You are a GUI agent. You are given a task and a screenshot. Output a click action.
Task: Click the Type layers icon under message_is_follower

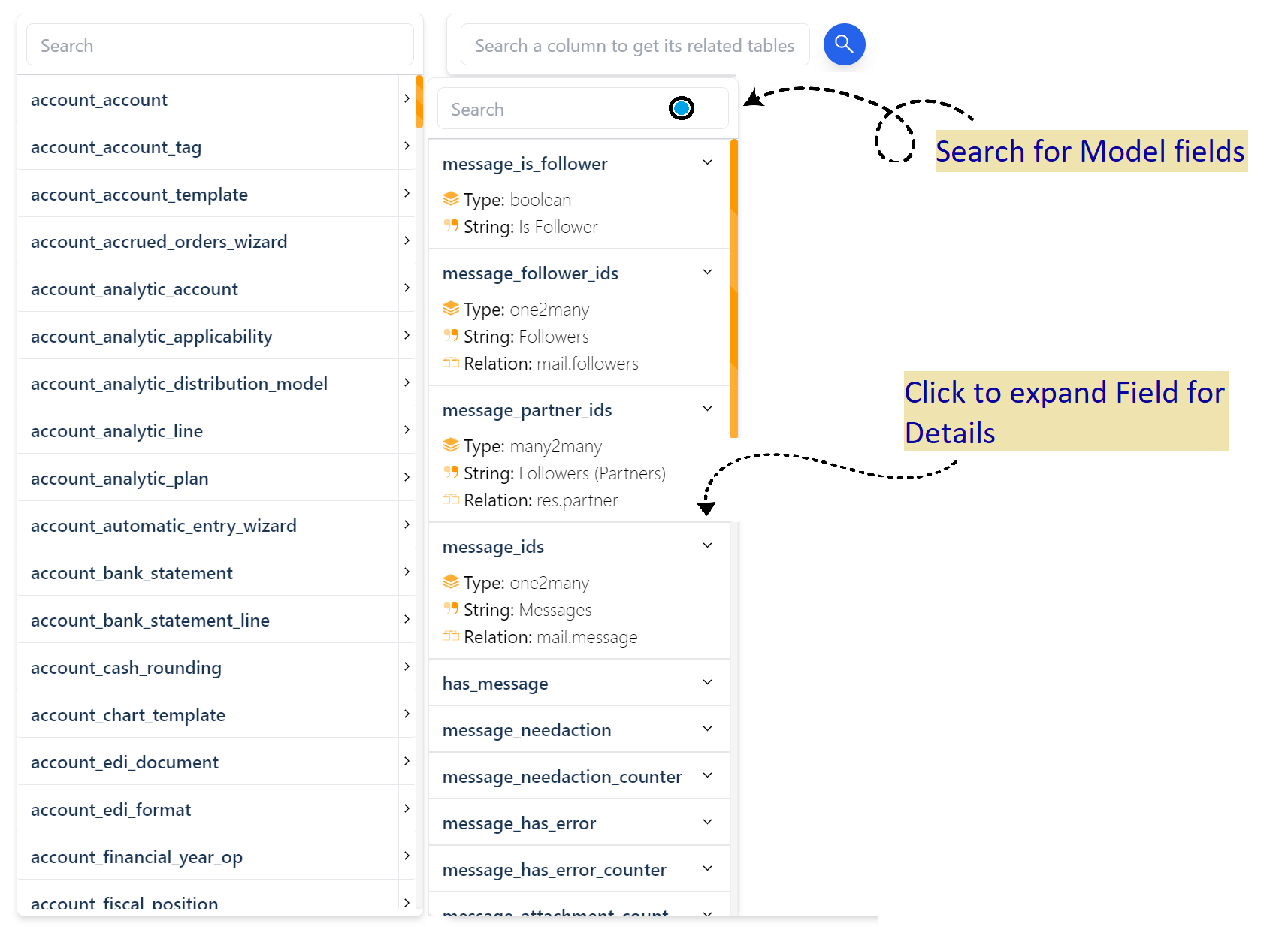click(451, 199)
